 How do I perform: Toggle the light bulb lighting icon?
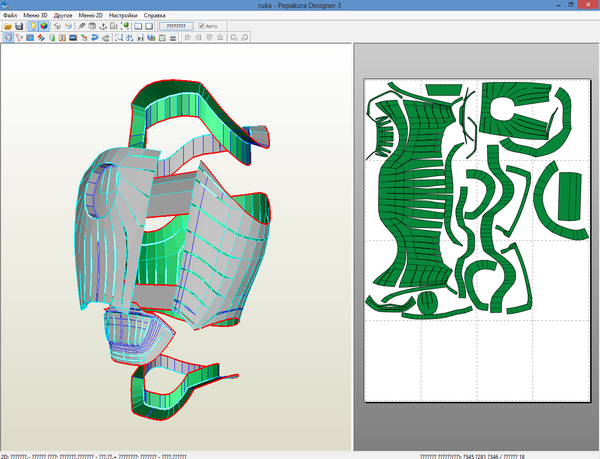pyautogui.click(x=33, y=26)
